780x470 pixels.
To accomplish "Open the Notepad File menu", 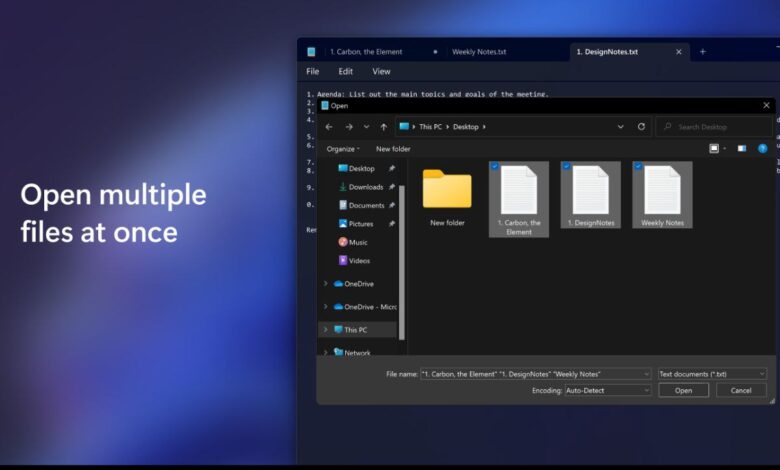I will tap(313, 72).
